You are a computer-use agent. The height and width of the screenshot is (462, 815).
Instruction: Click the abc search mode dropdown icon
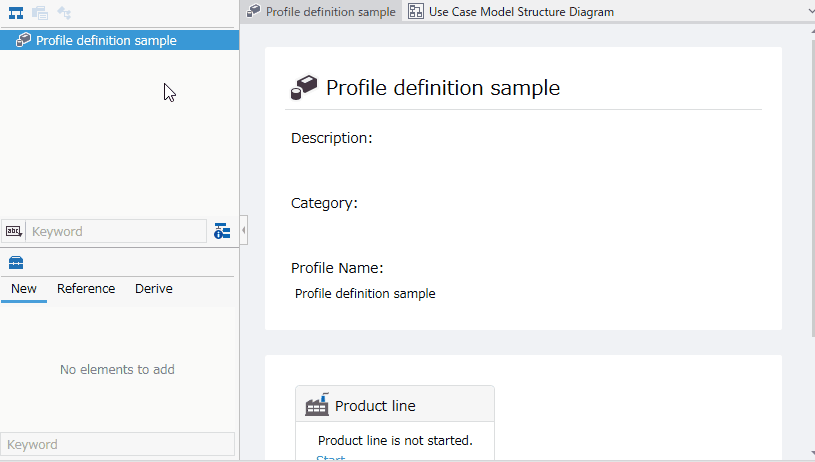click(x=14, y=231)
